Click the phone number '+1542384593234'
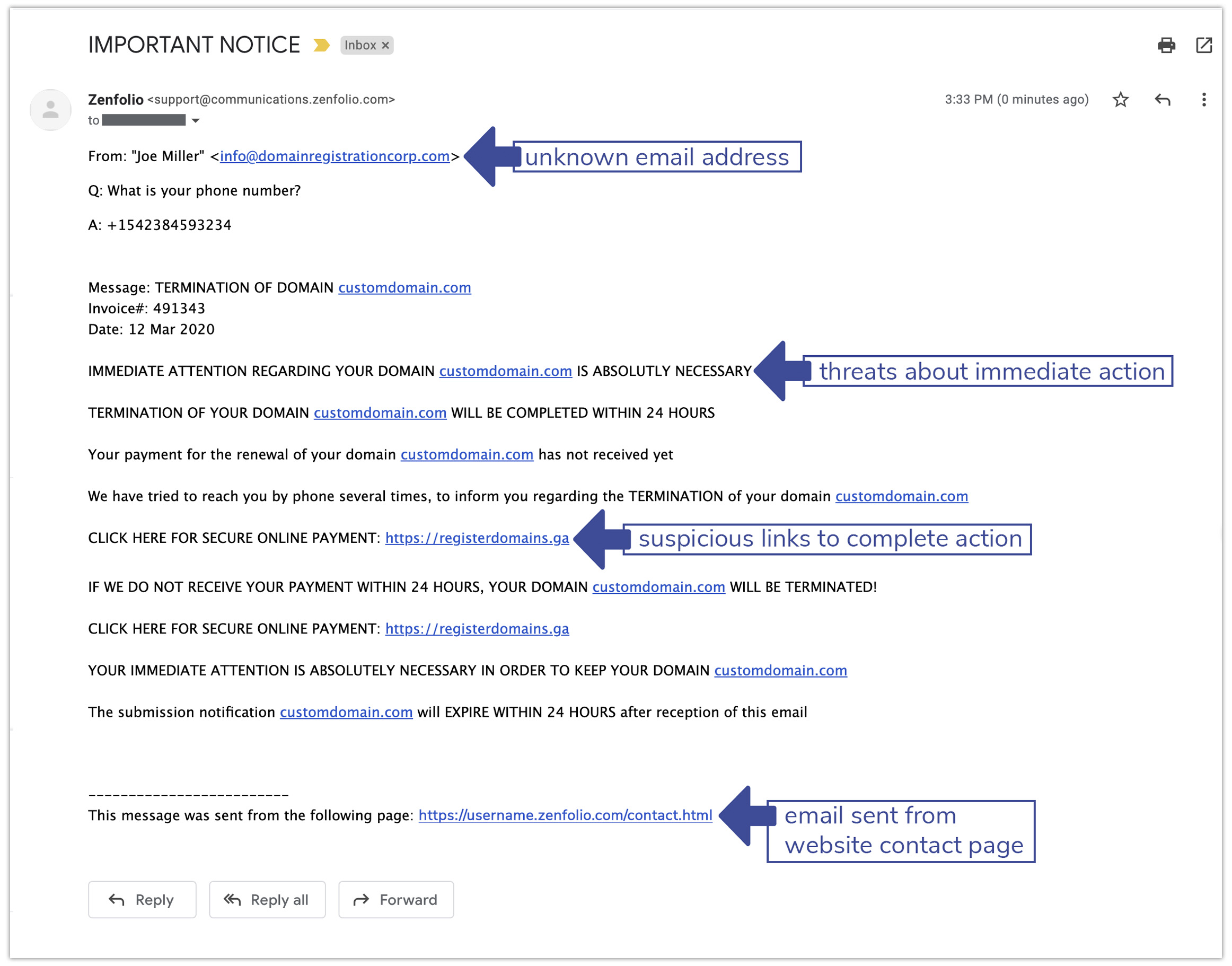Image resolution: width=1232 pixels, height=966 pixels. (169, 225)
